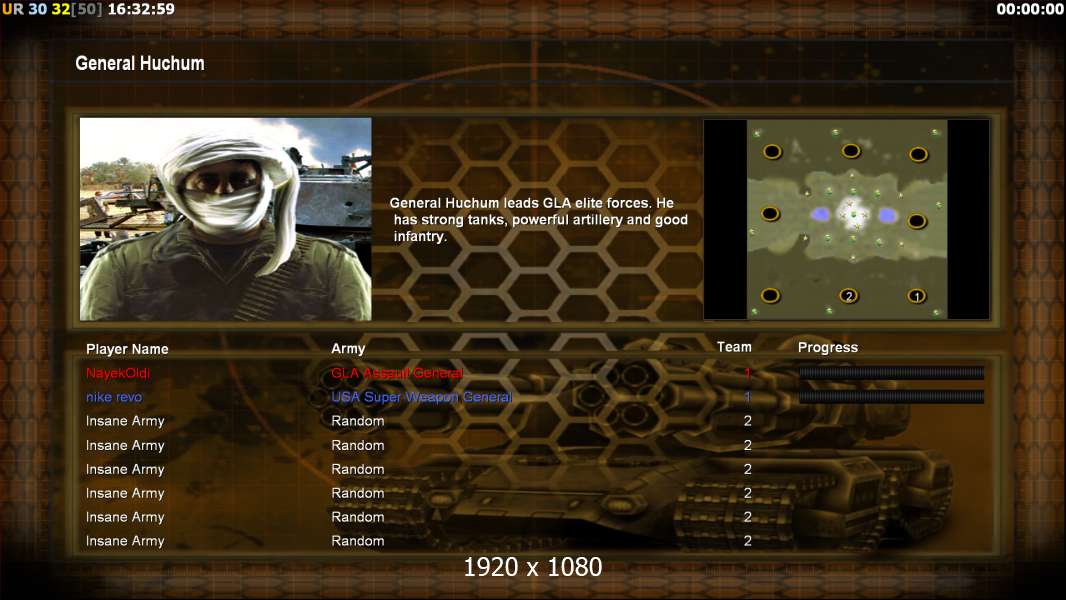The height and width of the screenshot is (600, 1066).
Task: Click the General Huchum description paragraph
Action: point(538,219)
